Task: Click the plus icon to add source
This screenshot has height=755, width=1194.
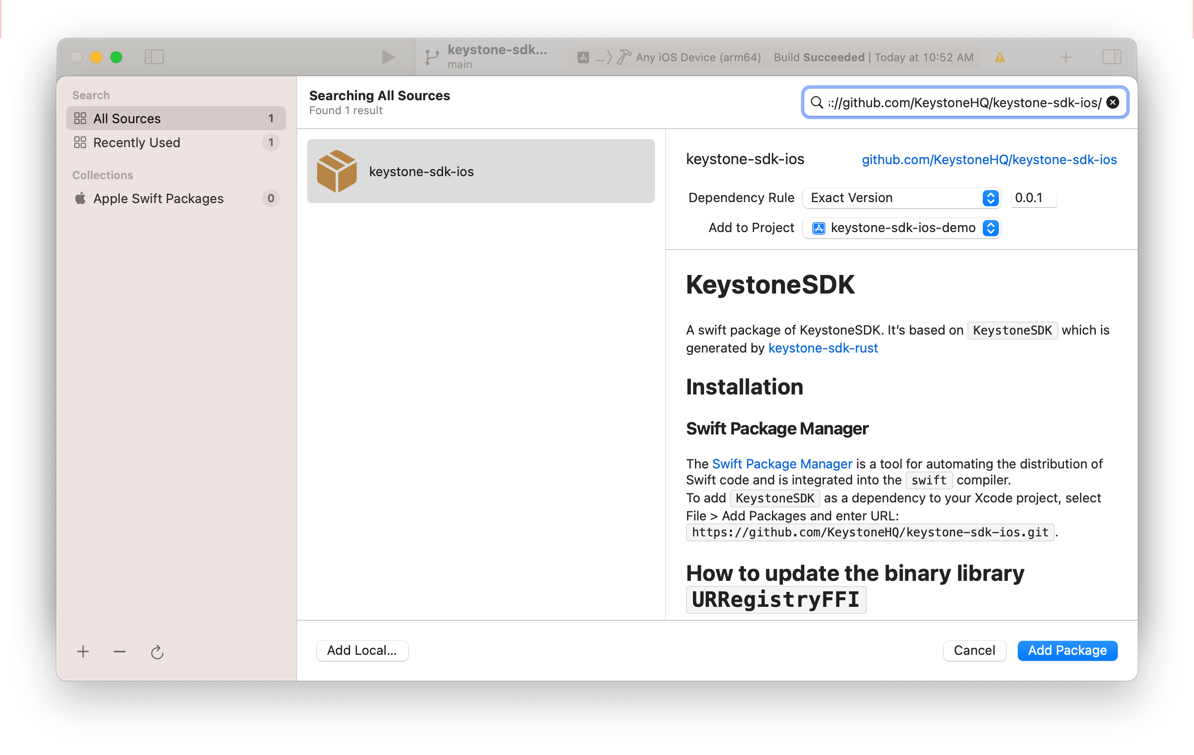Action: click(x=83, y=652)
